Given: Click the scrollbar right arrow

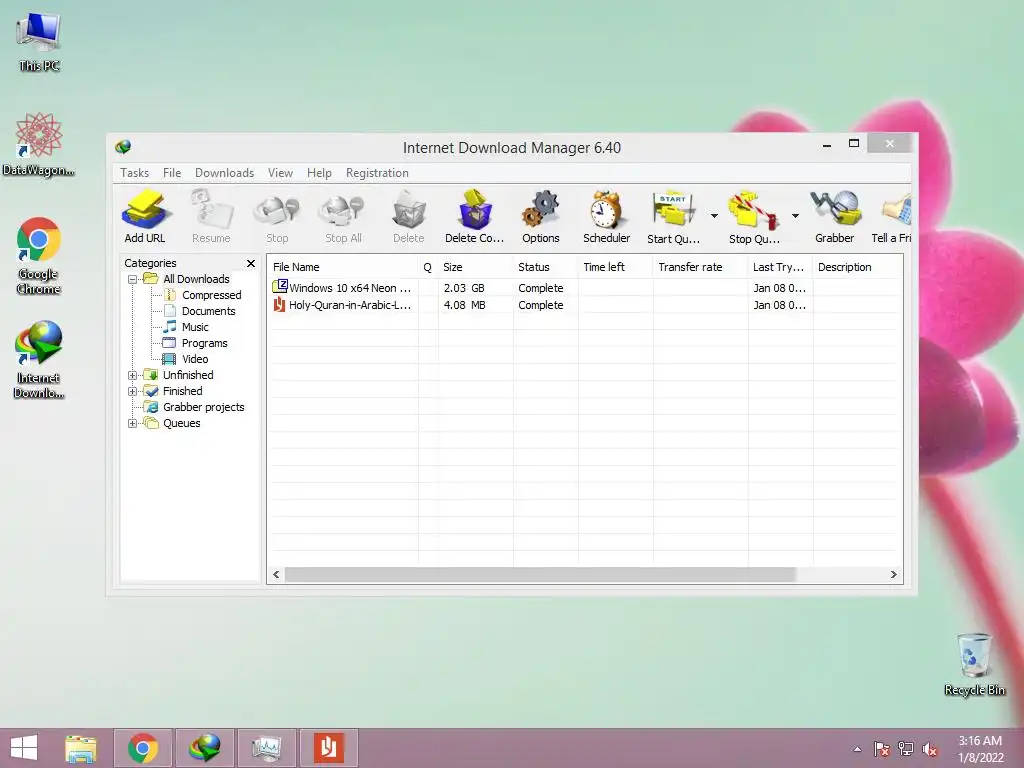Looking at the screenshot, I should tap(893, 575).
